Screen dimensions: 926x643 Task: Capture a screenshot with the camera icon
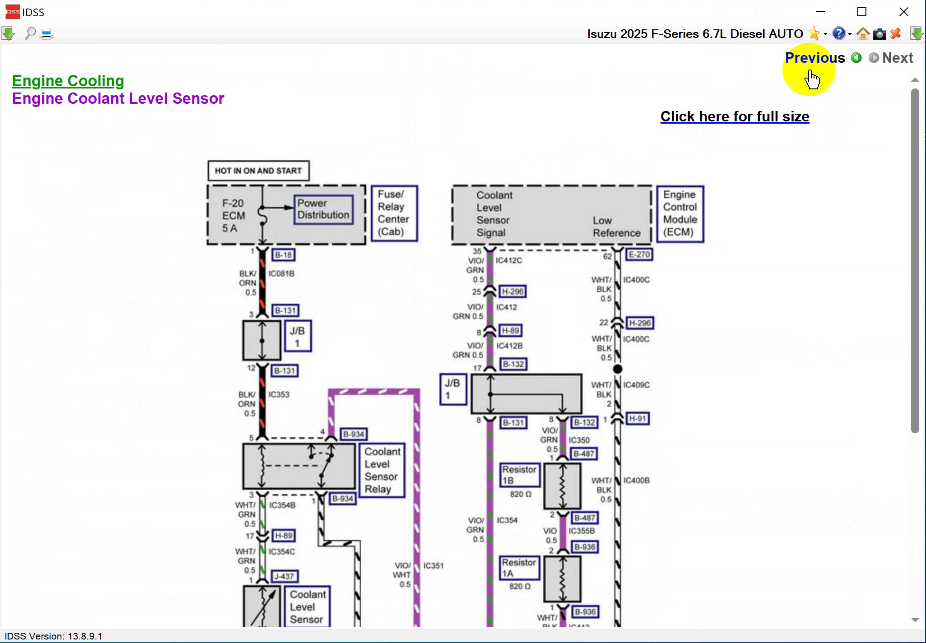point(879,33)
